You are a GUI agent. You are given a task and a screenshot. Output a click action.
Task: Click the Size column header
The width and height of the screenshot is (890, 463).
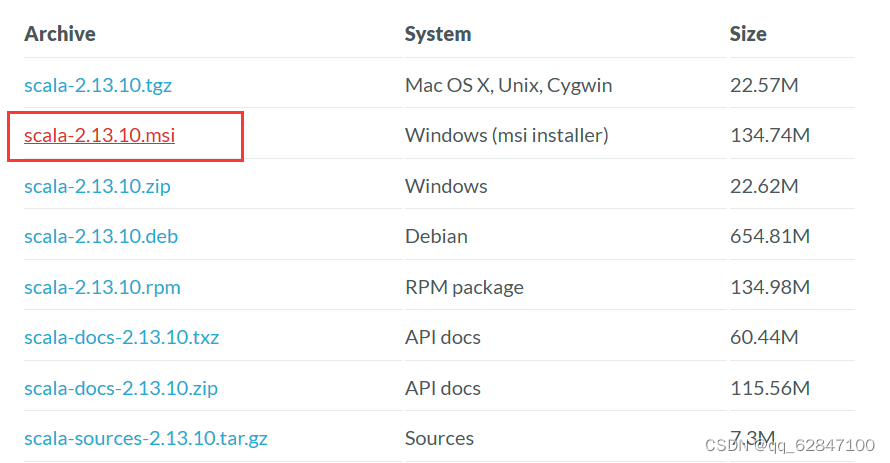pos(748,34)
